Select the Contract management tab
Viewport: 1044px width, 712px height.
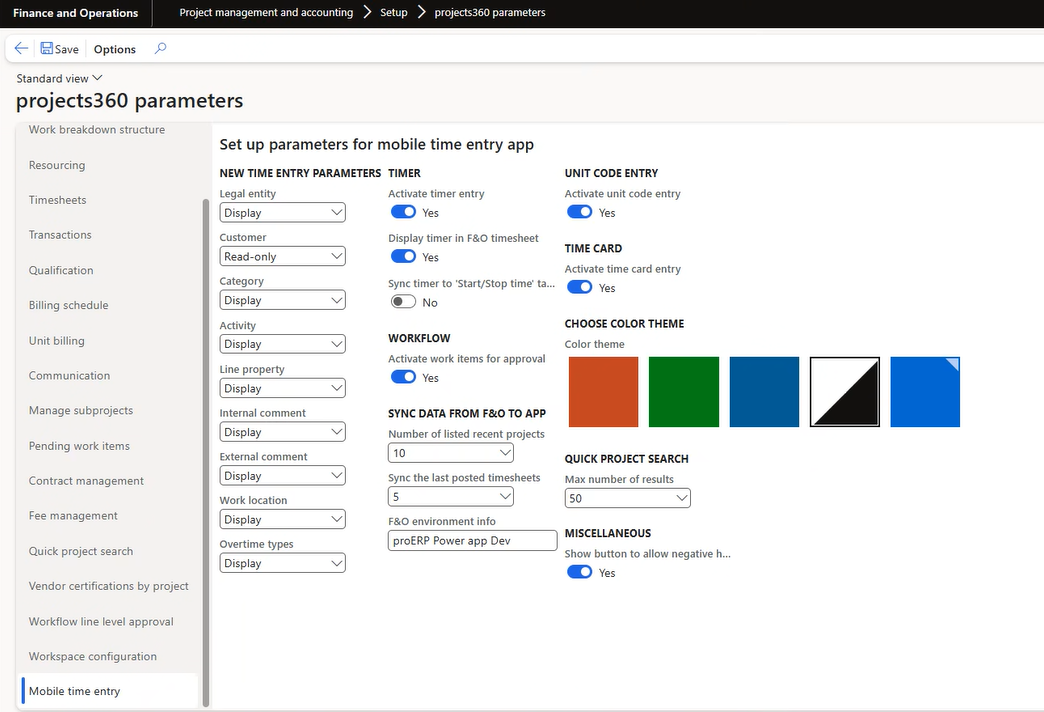(86, 481)
